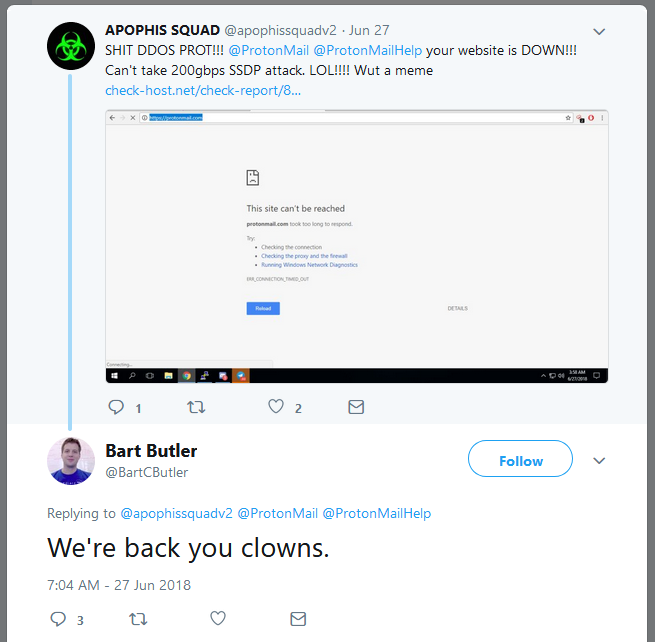Like the APOPHIS SQUAD tweet
This screenshot has height=642, width=655.
(x=276, y=407)
